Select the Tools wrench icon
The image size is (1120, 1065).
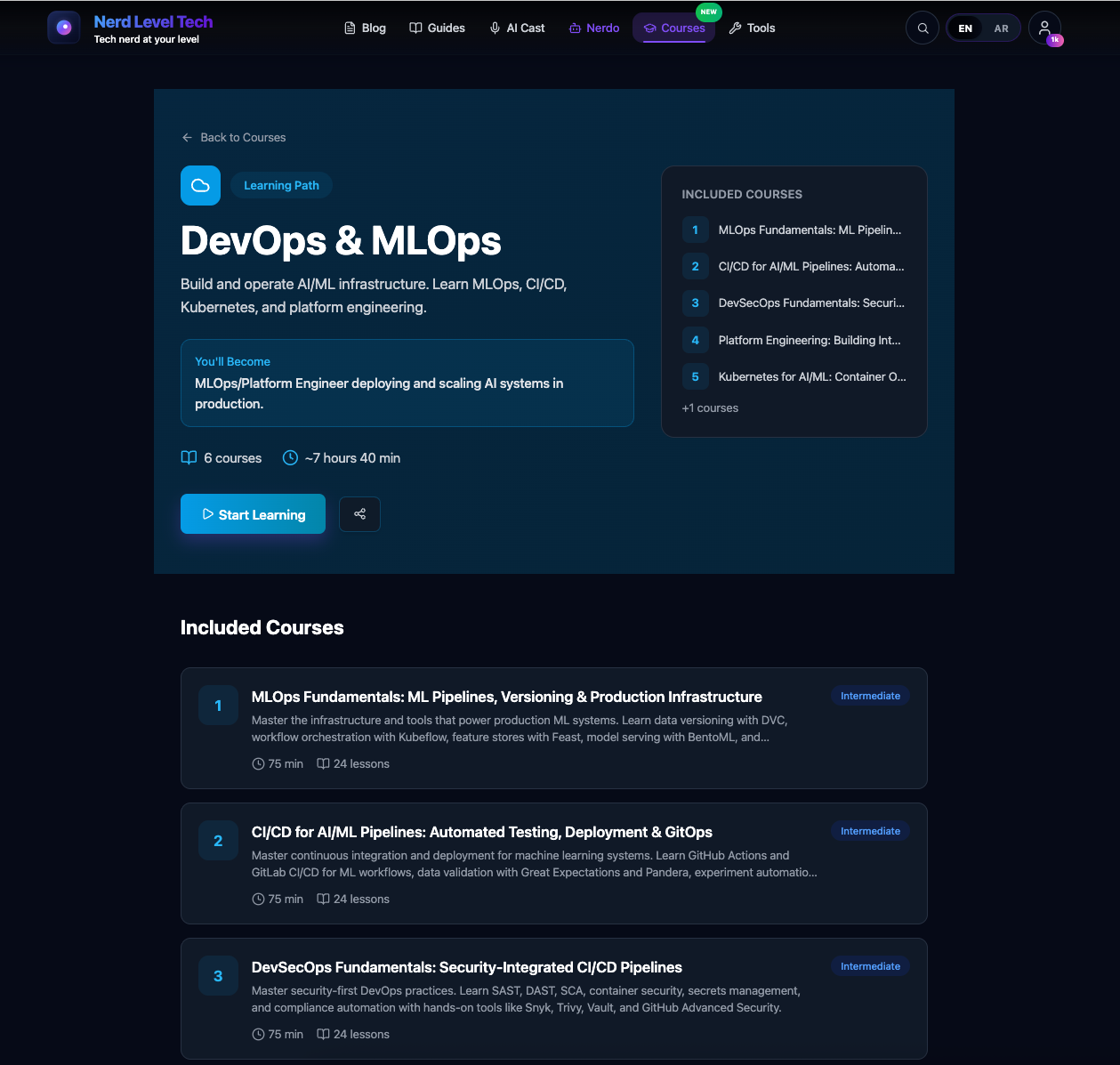pos(734,28)
